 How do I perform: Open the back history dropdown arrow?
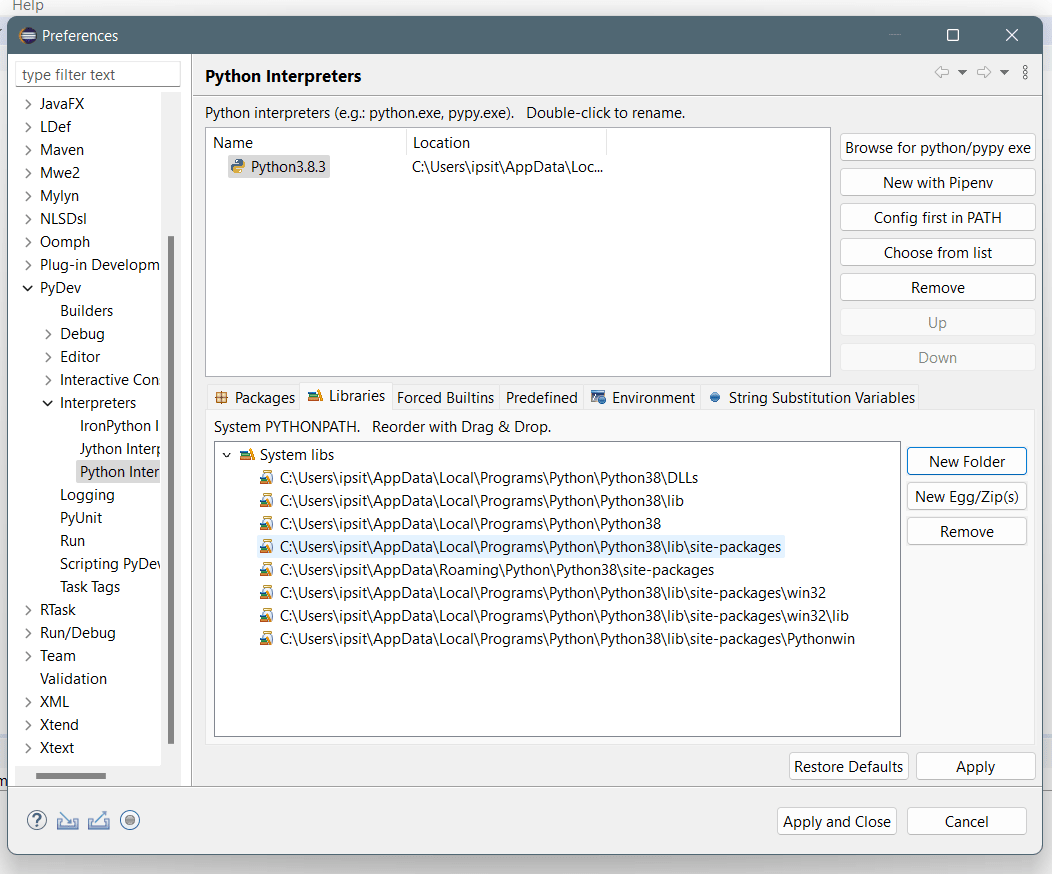coord(962,72)
